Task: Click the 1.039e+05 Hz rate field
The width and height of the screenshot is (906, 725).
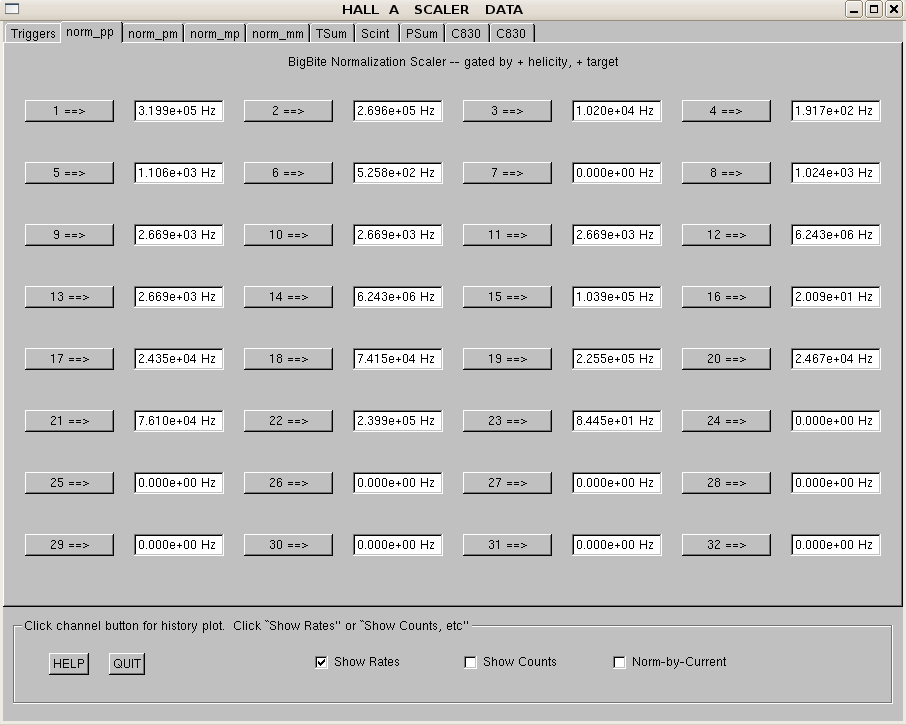Action: 617,297
